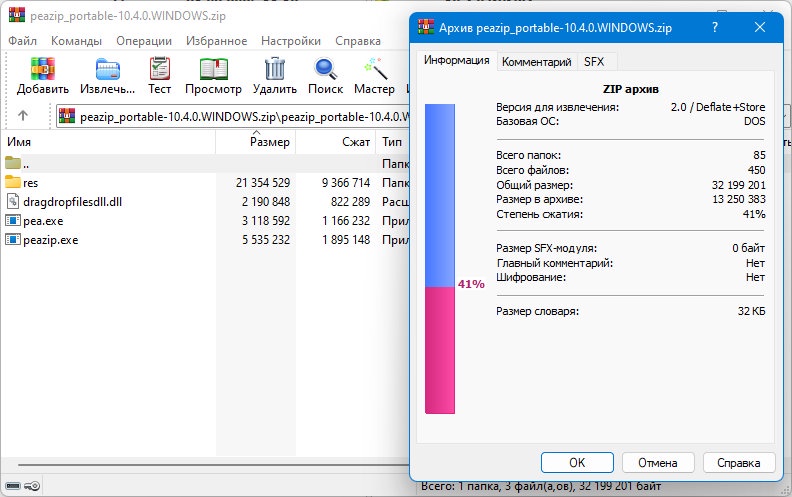Select the pea.exe file name
Image resolution: width=792 pixels, height=497 pixels.
pos(43,221)
